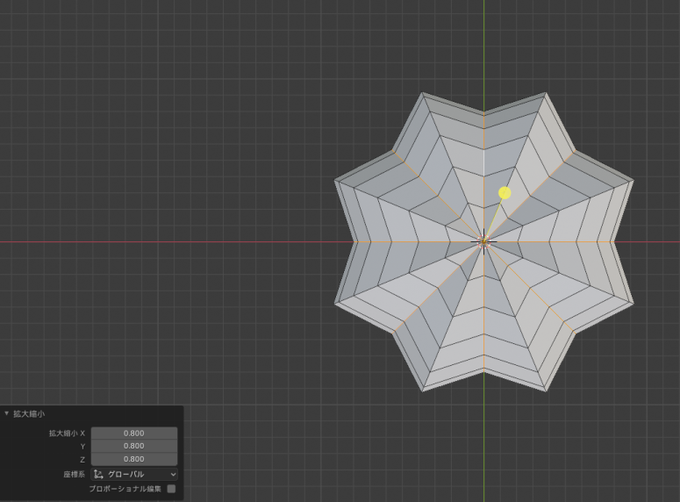This screenshot has height=502, width=680.
Task: Click the 拡大縮小 panel title text
Action: [x=29, y=414]
